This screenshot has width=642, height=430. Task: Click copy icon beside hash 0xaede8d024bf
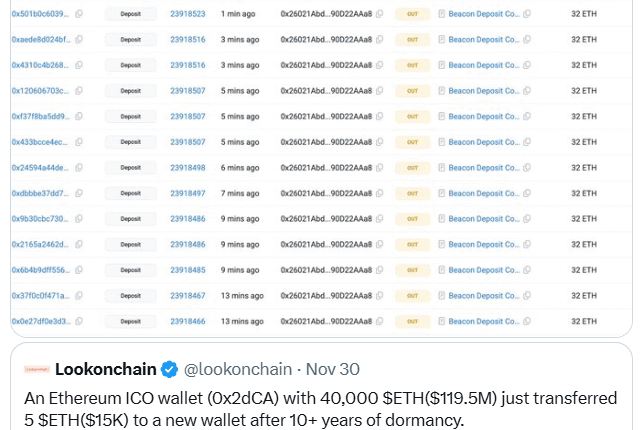[79, 41]
